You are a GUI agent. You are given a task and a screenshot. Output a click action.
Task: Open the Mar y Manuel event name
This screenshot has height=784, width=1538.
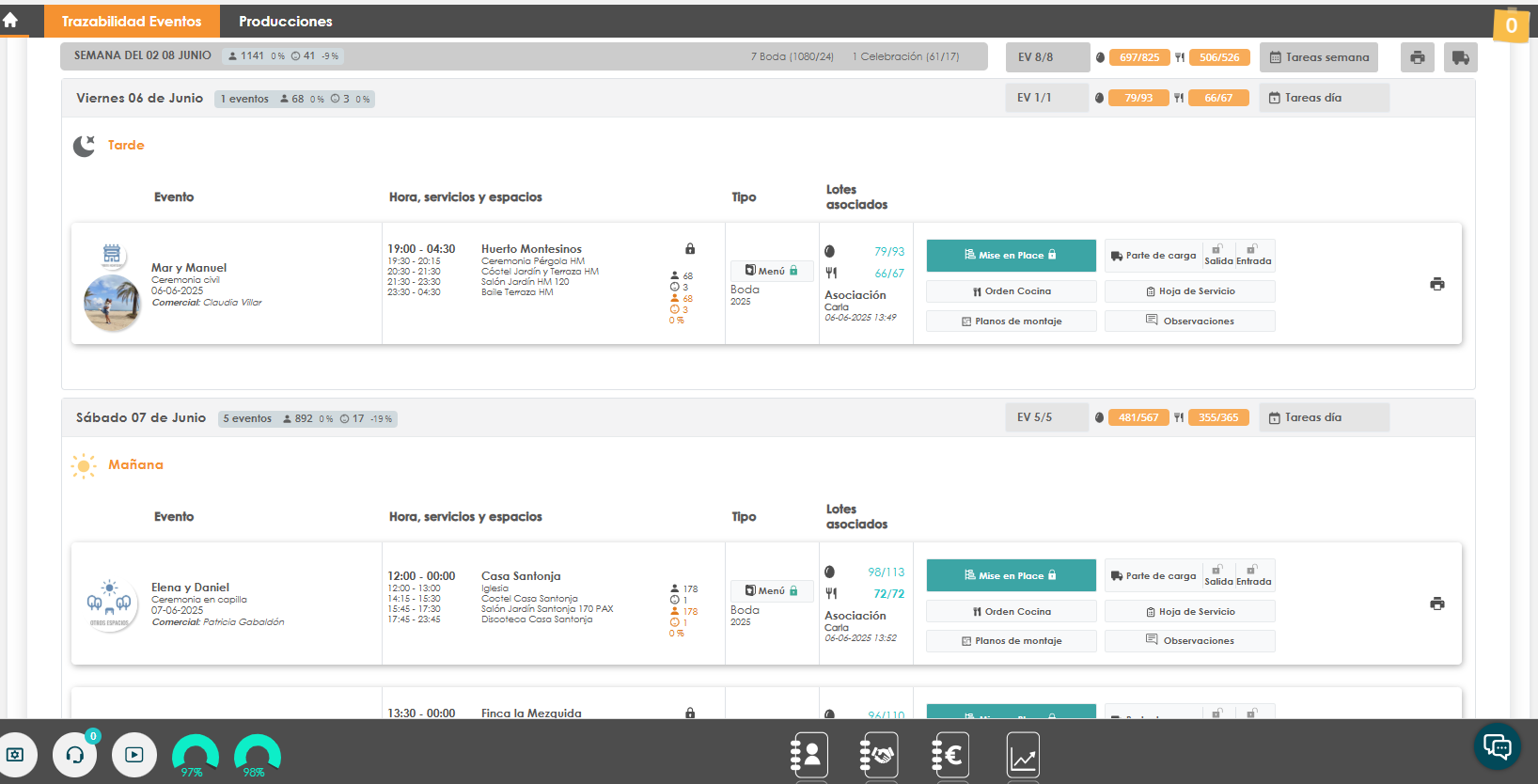click(x=189, y=268)
